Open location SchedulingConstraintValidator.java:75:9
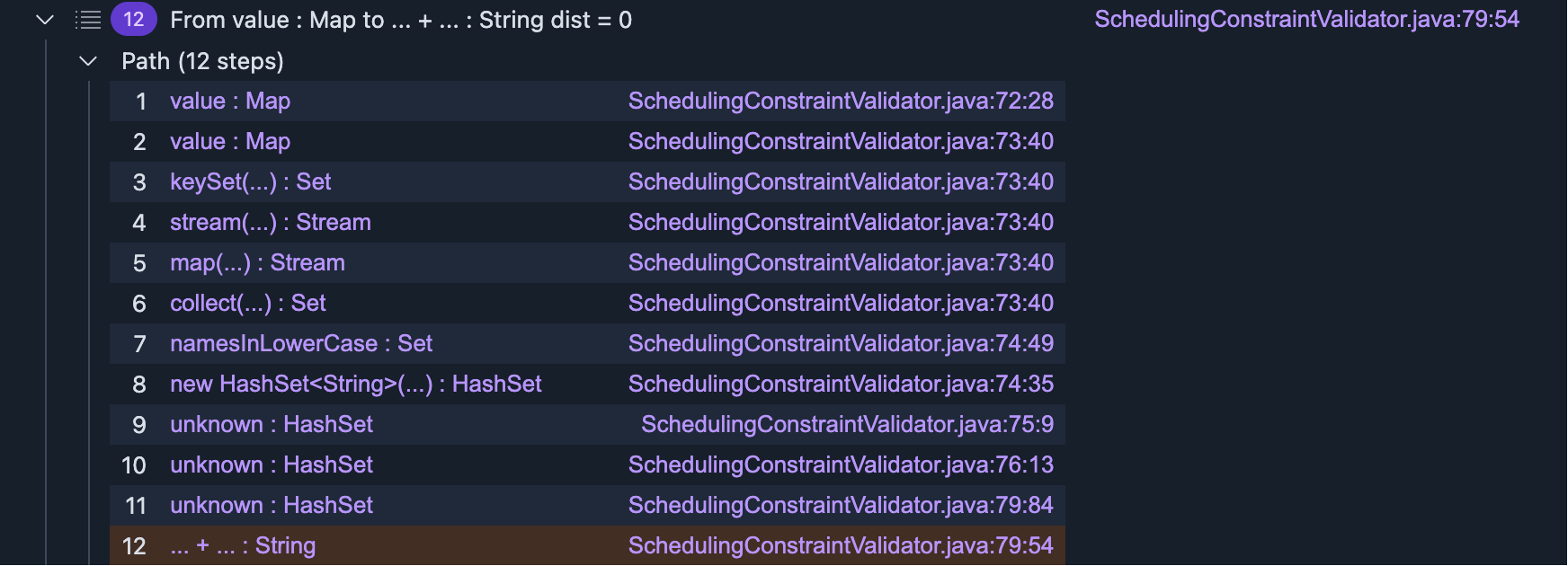1568x566 pixels. (847, 425)
